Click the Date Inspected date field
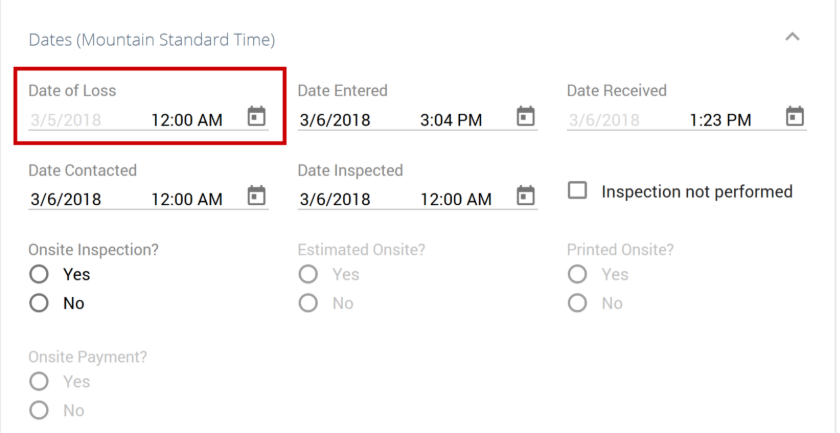Image resolution: width=840 pixels, height=433 pixels. click(335, 199)
